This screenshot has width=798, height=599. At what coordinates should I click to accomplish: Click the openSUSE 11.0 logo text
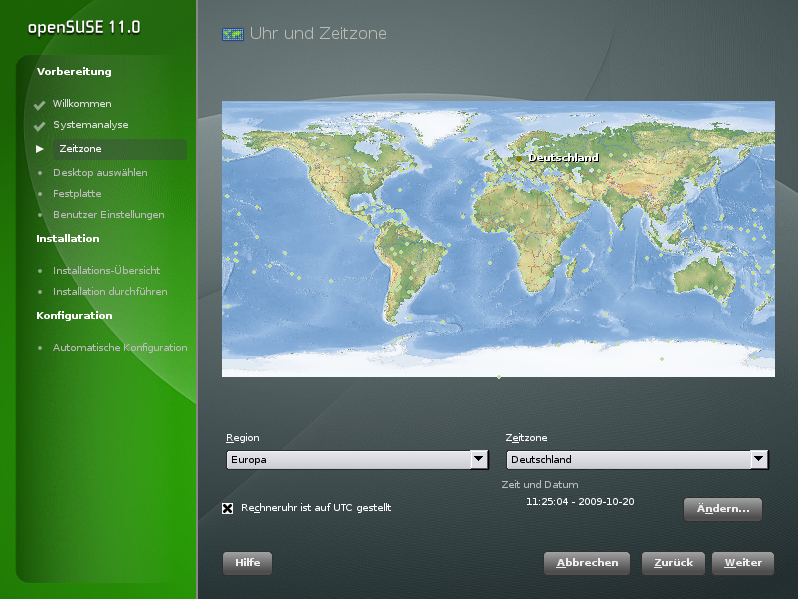84,27
